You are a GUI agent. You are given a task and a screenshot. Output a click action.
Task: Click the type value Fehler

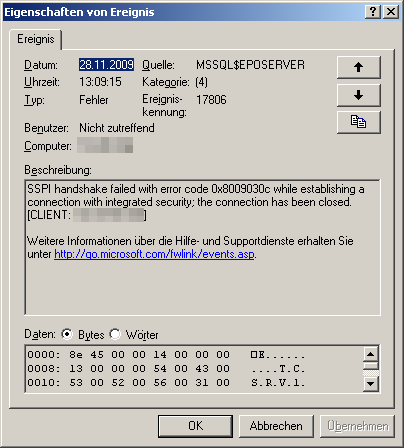click(x=94, y=100)
